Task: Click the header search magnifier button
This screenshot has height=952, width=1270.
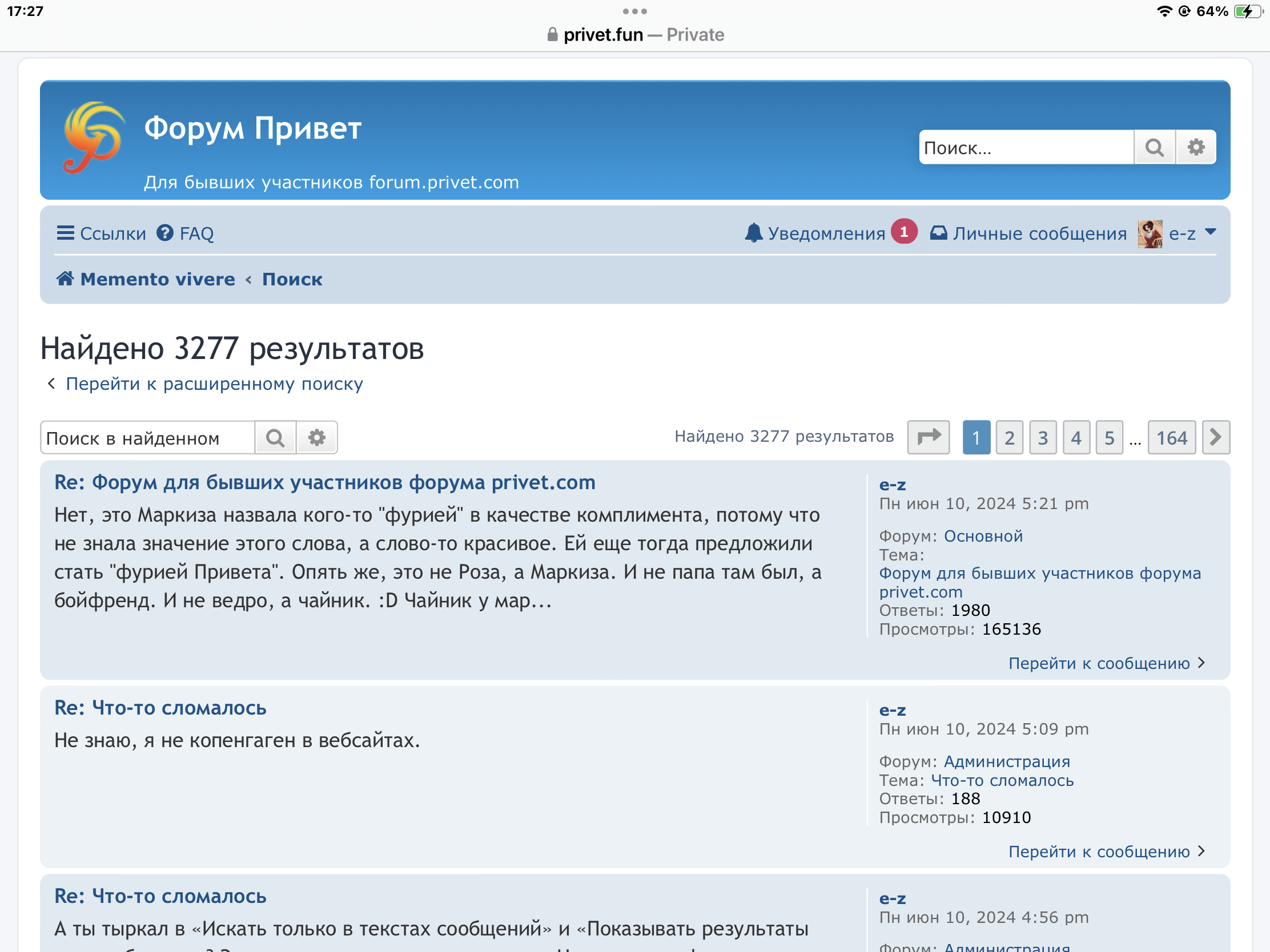Action: click(x=1154, y=147)
